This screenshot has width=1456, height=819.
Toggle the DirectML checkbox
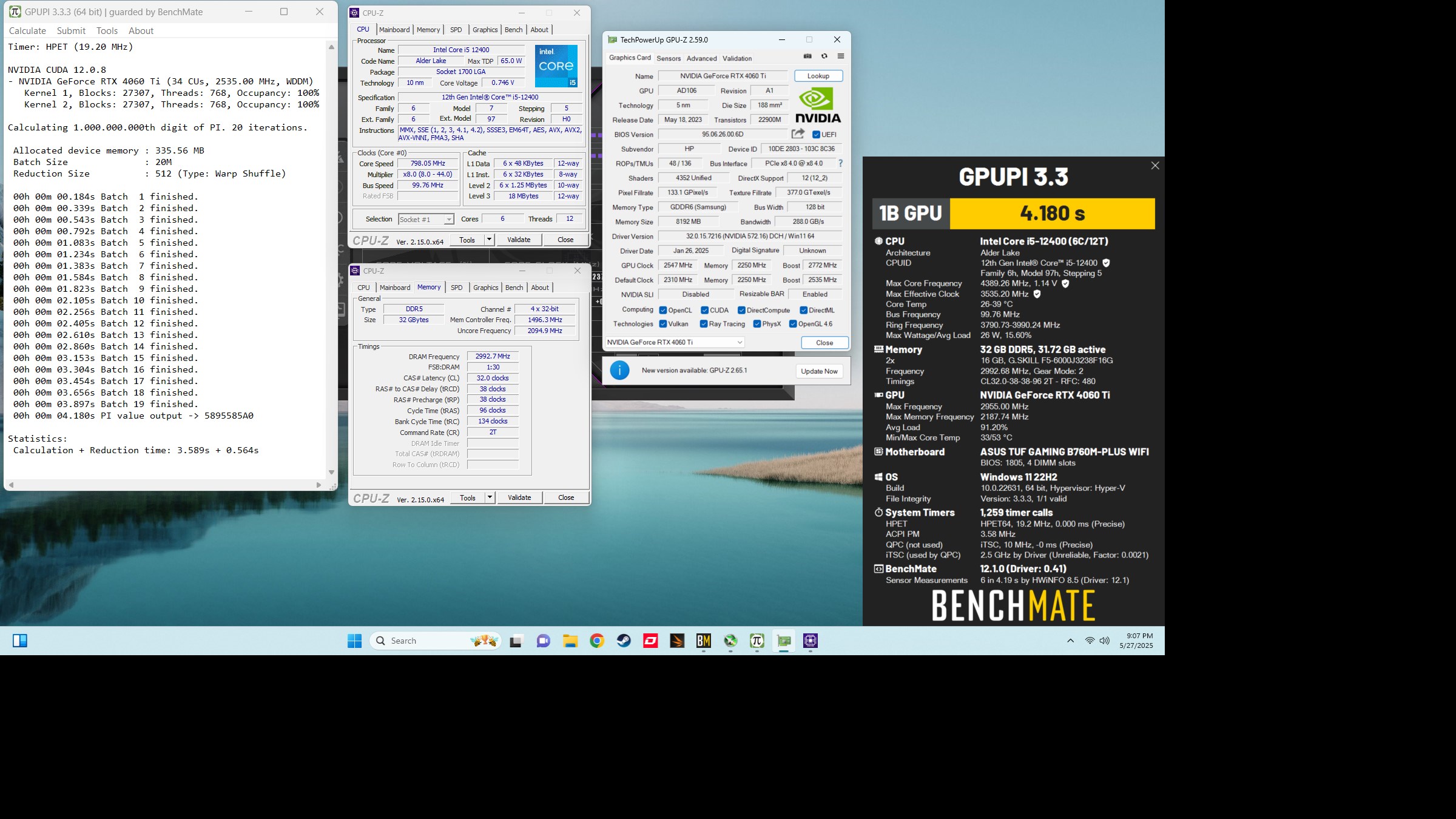coord(803,311)
